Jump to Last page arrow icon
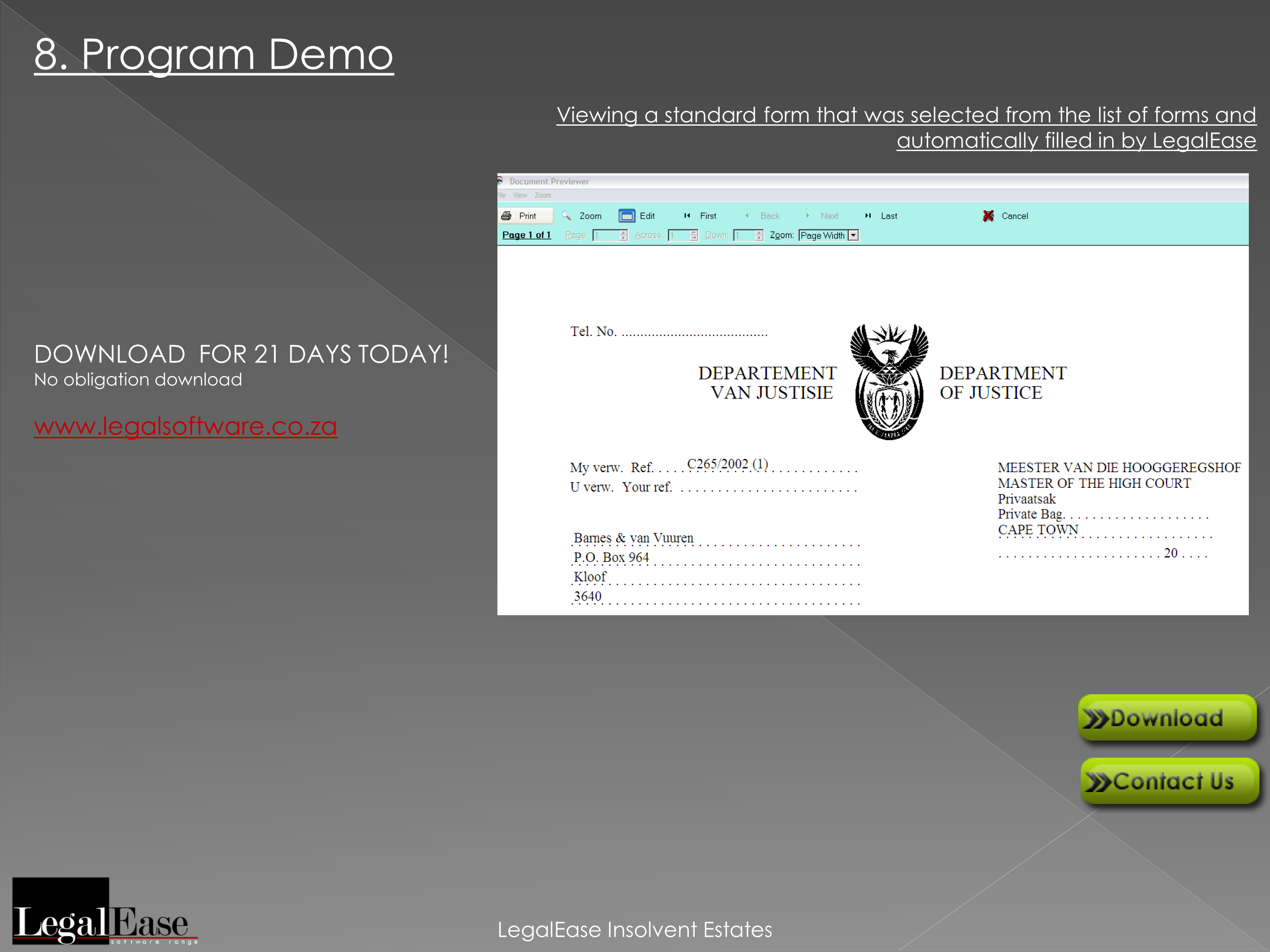 pyautogui.click(x=867, y=216)
